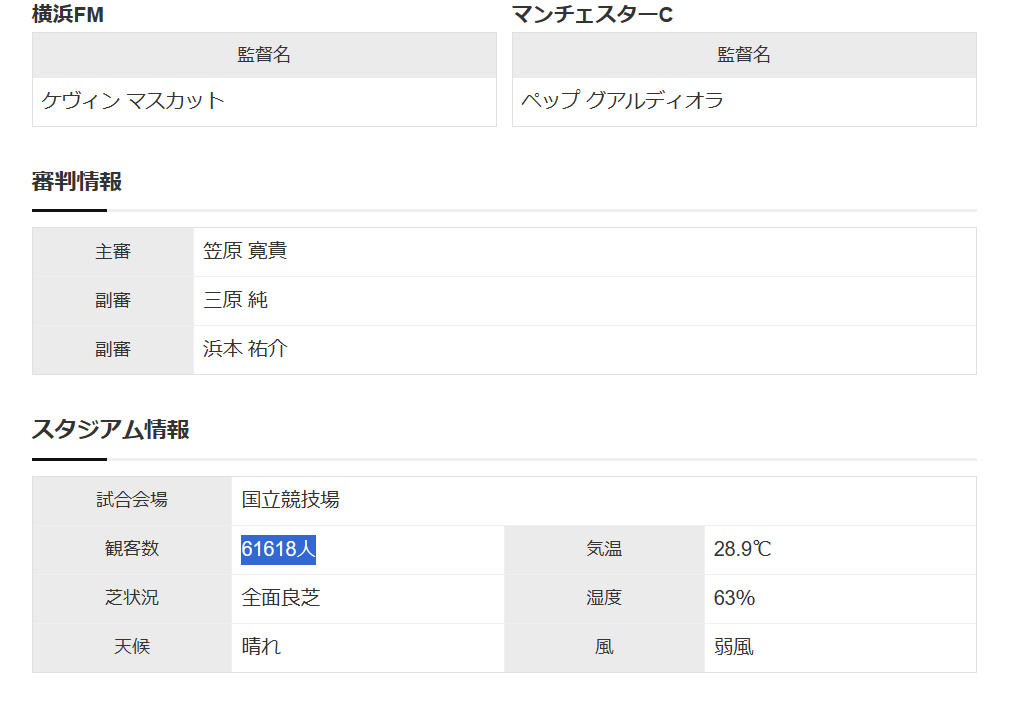Click the highlighted attendance 61618人
The width and height of the screenshot is (1014, 703).
[279, 550]
